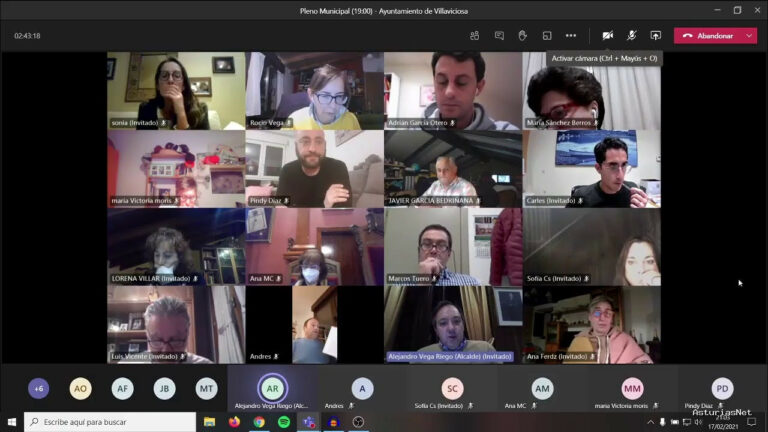
Task: Turn on the camera
Action: [608, 36]
